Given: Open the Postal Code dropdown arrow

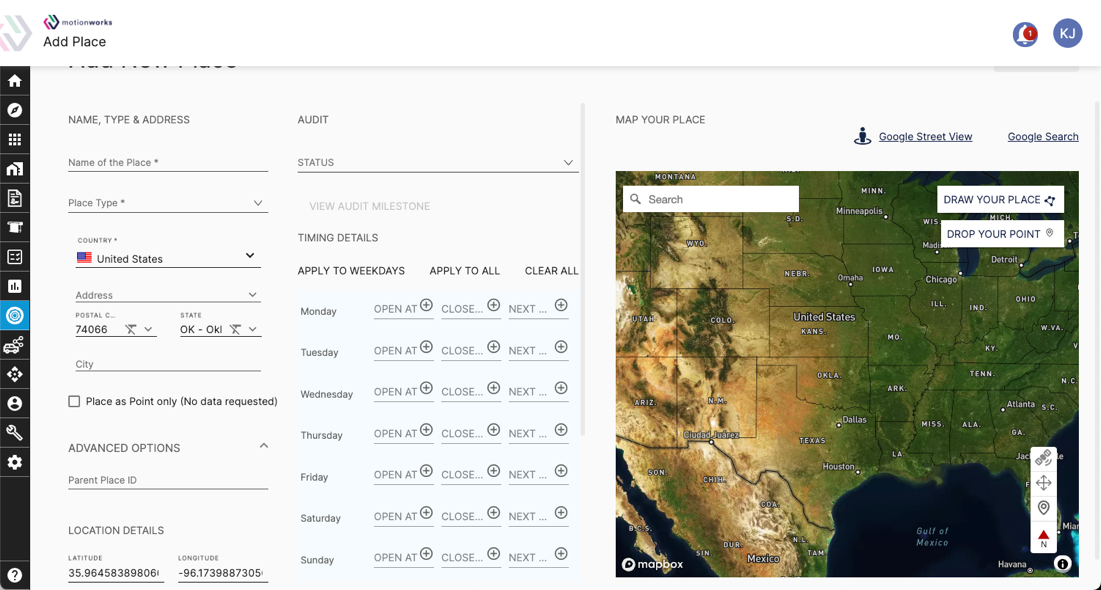Looking at the screenshot, I should click(148, 329).
